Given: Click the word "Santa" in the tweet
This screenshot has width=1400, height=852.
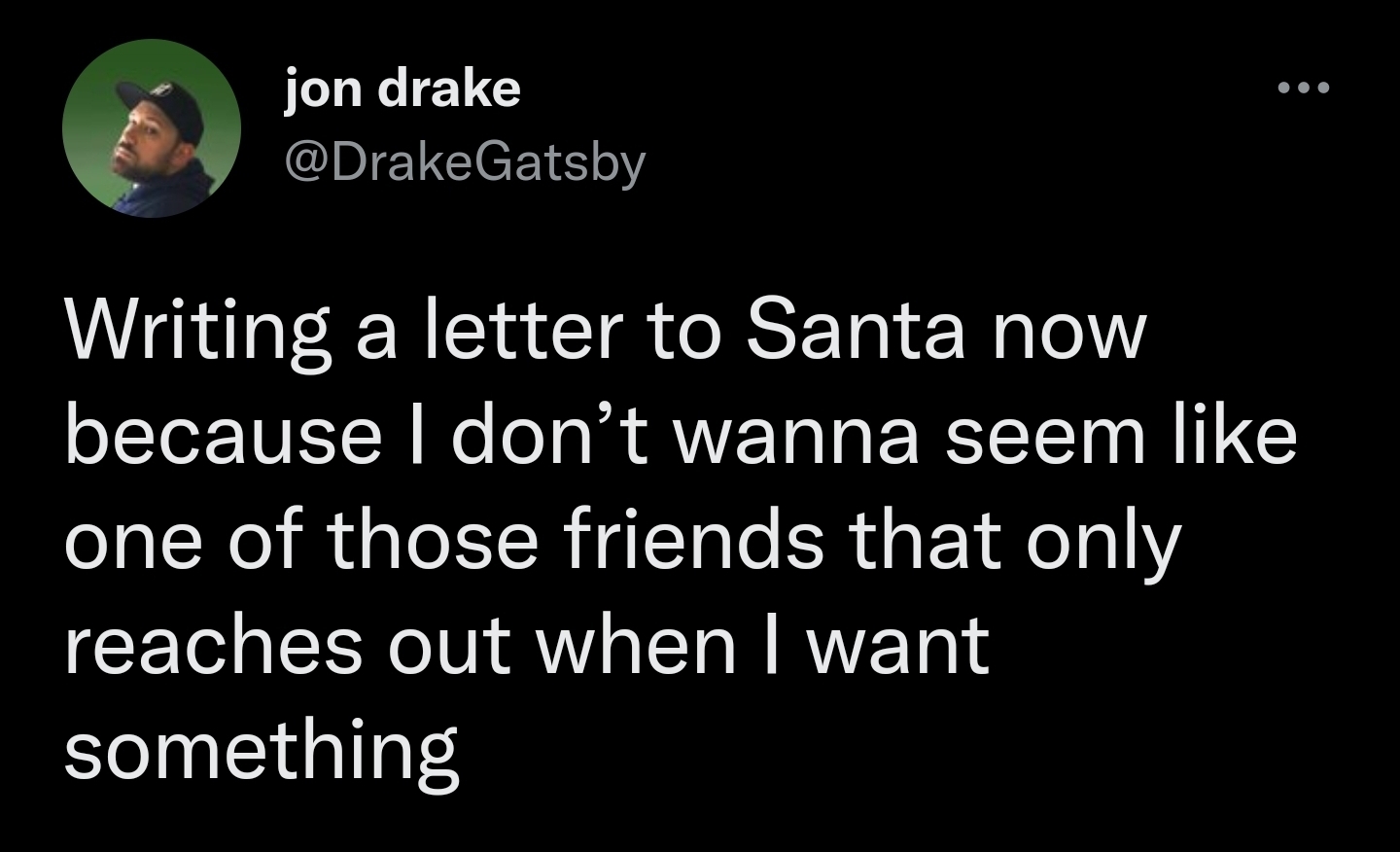Looking at the screenshot, I should point(855,332).
